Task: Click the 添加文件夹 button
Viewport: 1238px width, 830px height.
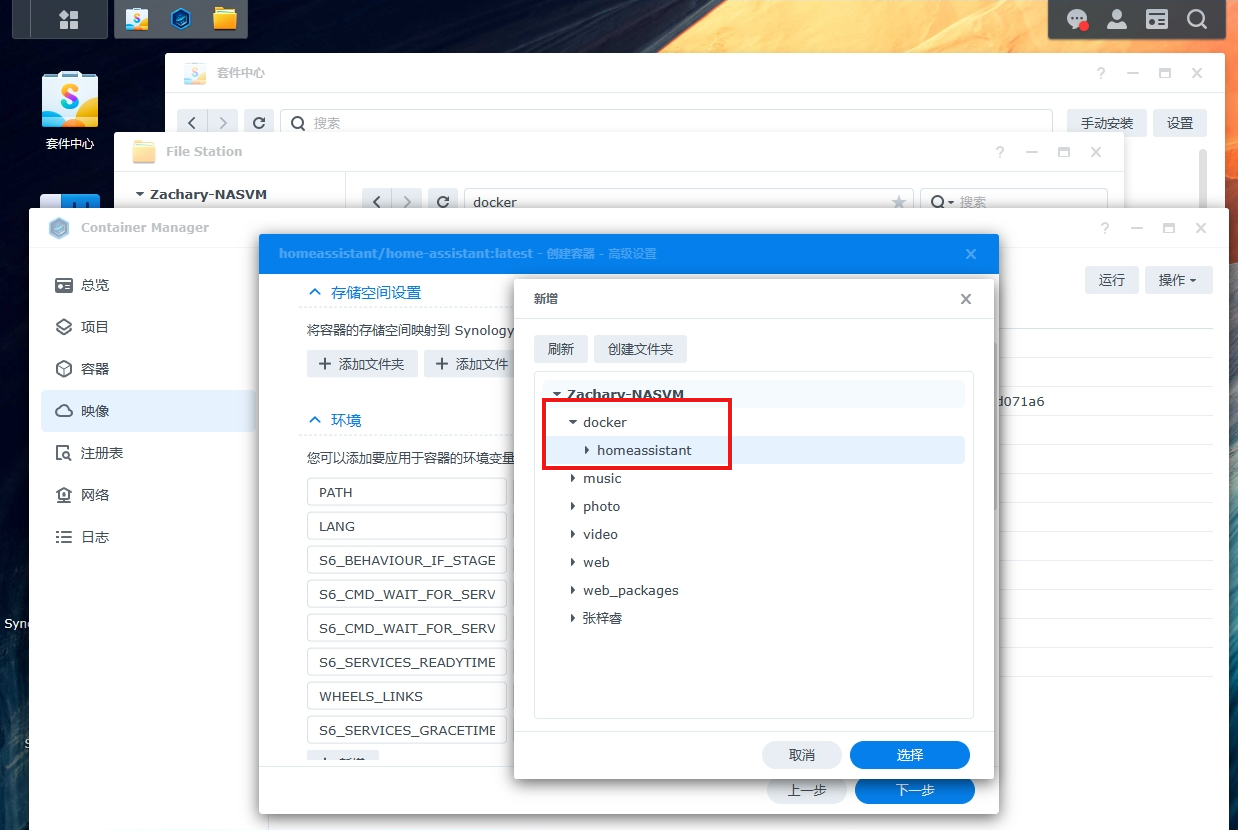Action: click(x=362, y=364)
